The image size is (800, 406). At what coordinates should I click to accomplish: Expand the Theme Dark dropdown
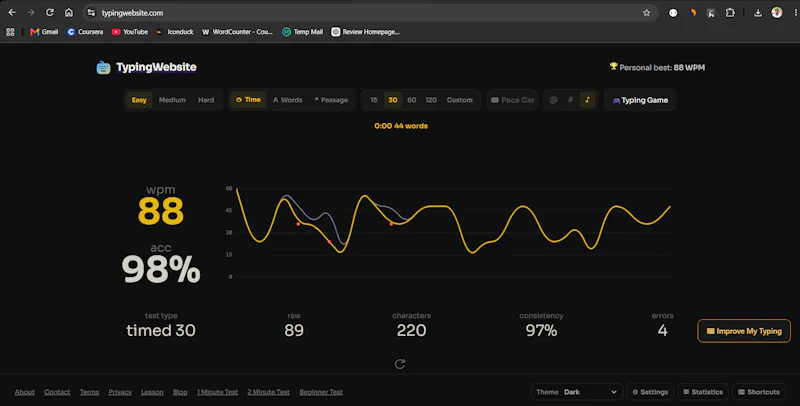tap(577, 392)
